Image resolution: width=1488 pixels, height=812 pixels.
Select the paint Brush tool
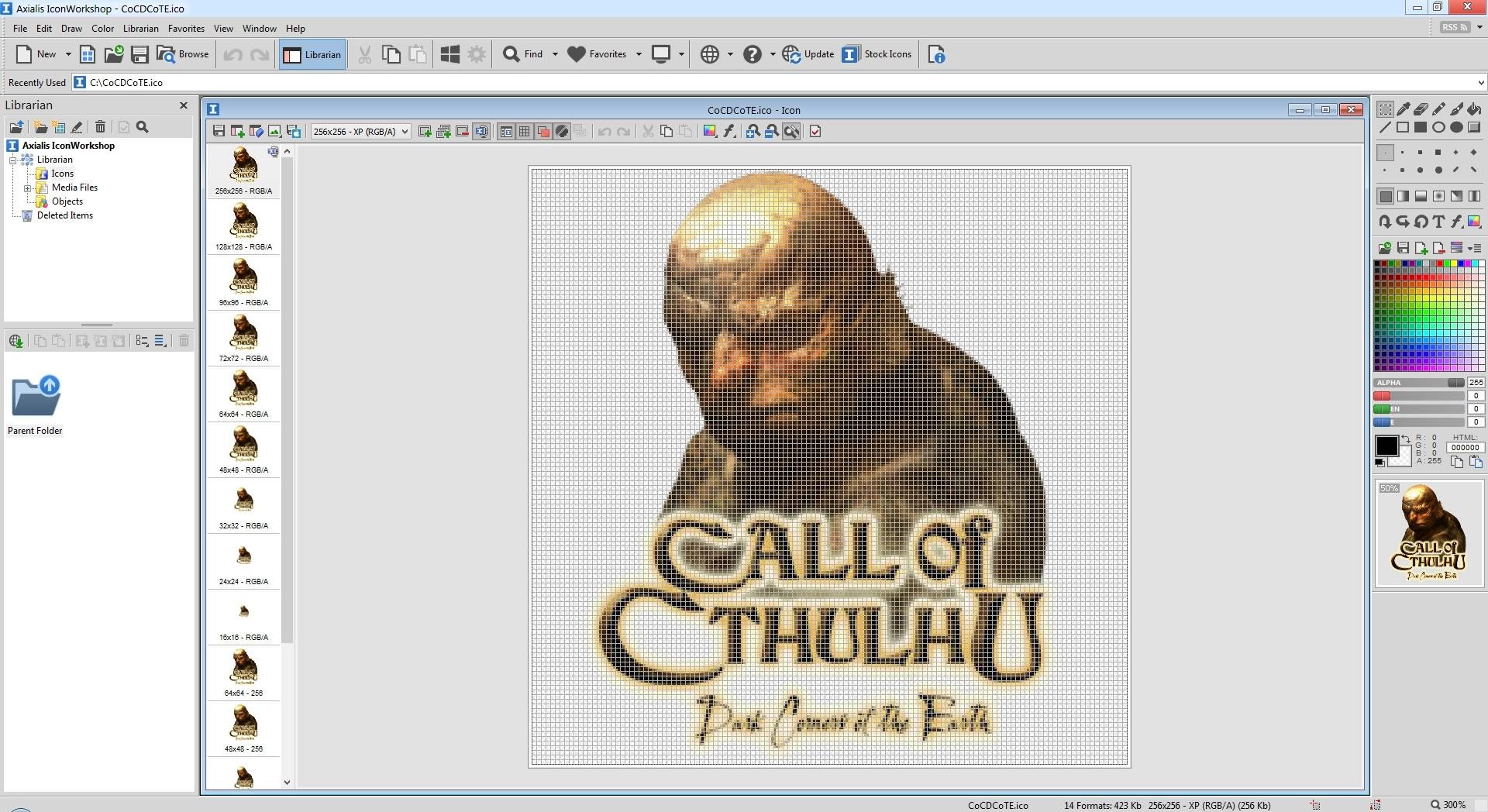coord(1456,109)
